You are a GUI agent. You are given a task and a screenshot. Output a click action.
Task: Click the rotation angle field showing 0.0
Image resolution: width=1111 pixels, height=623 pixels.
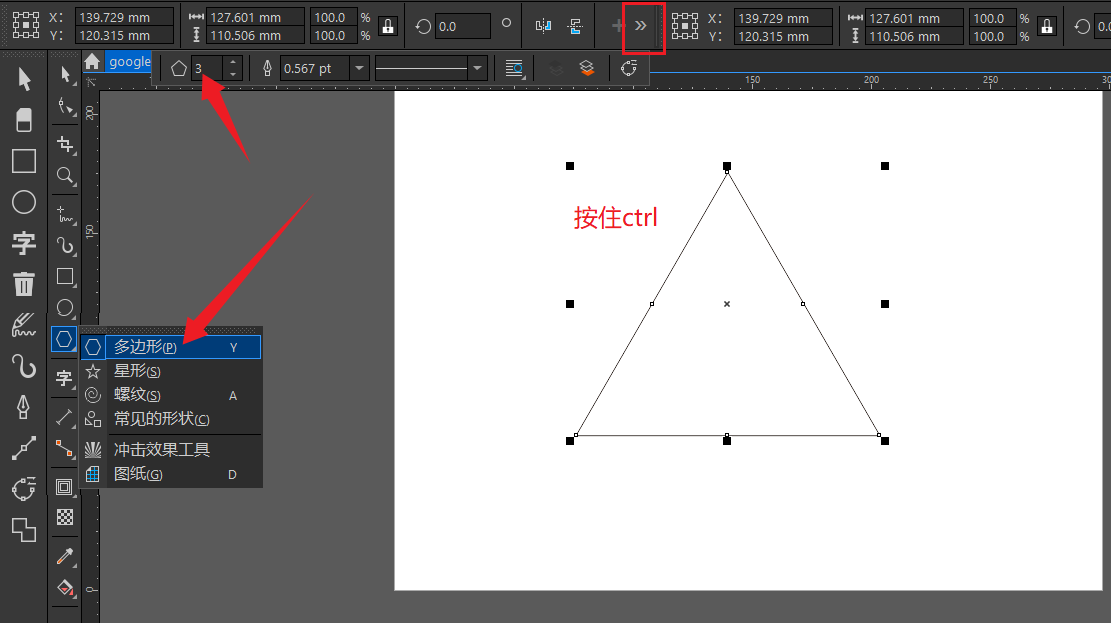(x=462, y=26)
